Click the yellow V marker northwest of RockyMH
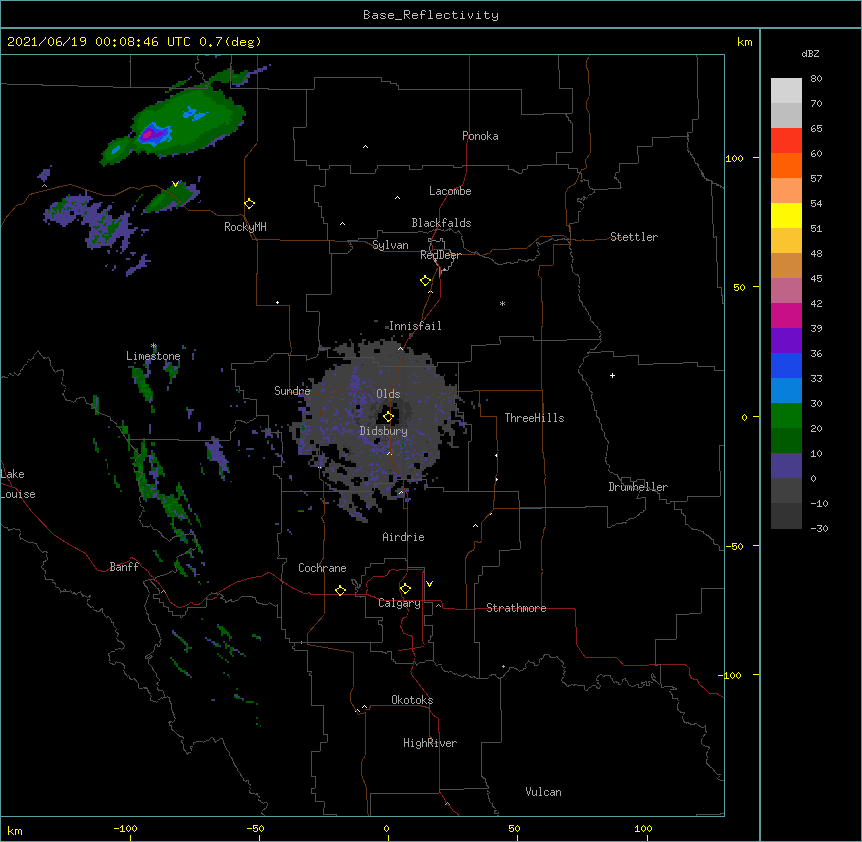Viewport: 862px width, 842px height. [x=175, y=184]
